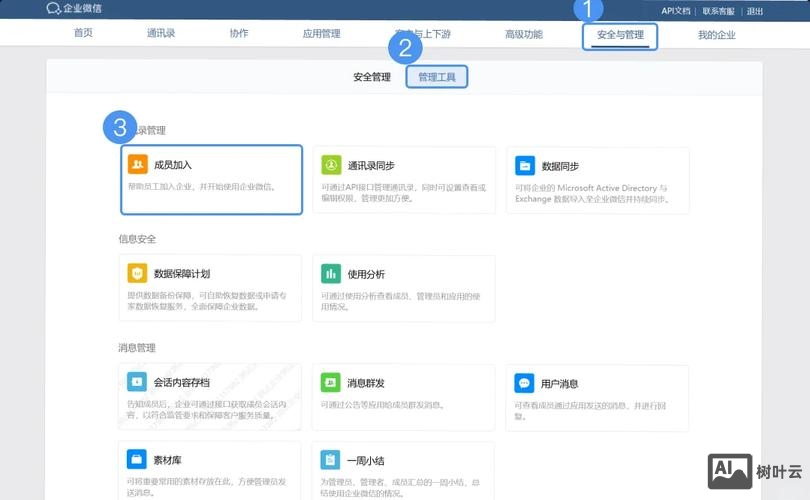The width and height of the screenshot is (810, 500).
Task: Select the 管理工具 sub-tab
Action: point(437,77)
